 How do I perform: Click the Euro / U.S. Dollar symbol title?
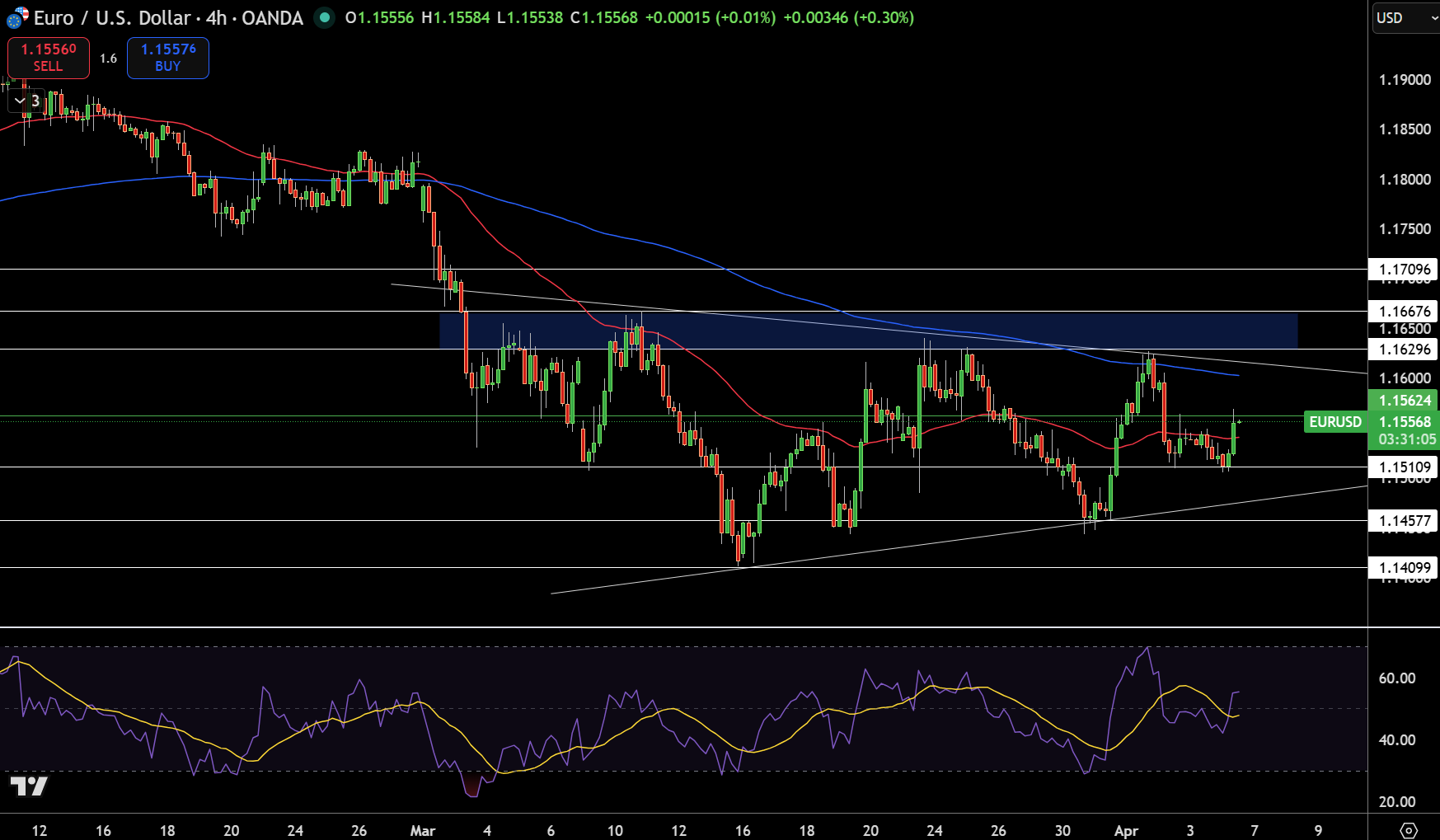coord(168,17)
